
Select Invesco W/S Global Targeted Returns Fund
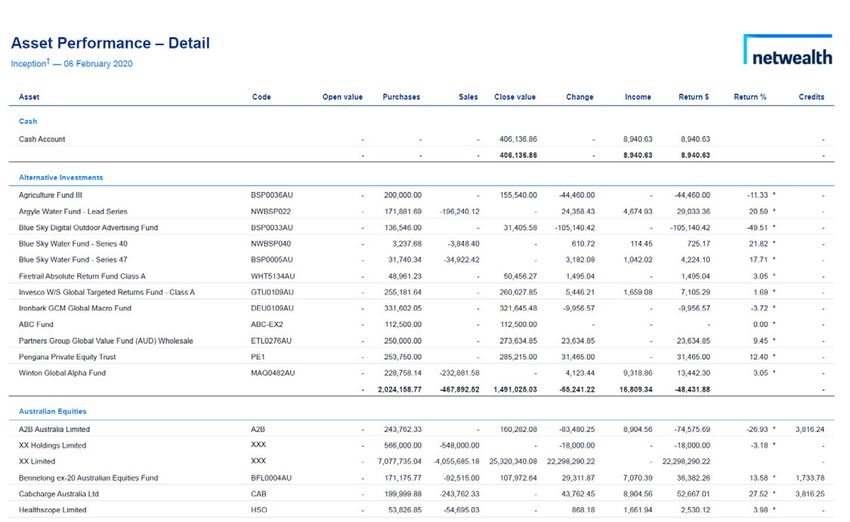click(106, 292)
